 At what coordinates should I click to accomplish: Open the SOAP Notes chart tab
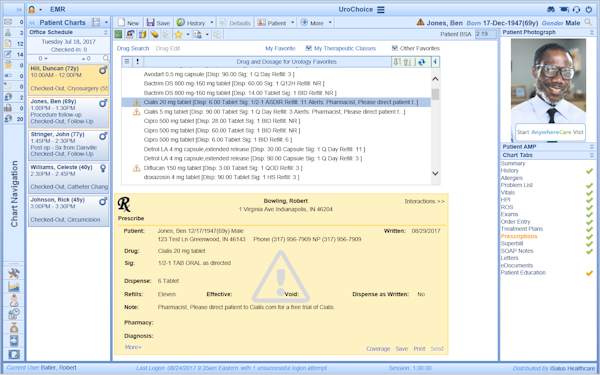[517, 251]
